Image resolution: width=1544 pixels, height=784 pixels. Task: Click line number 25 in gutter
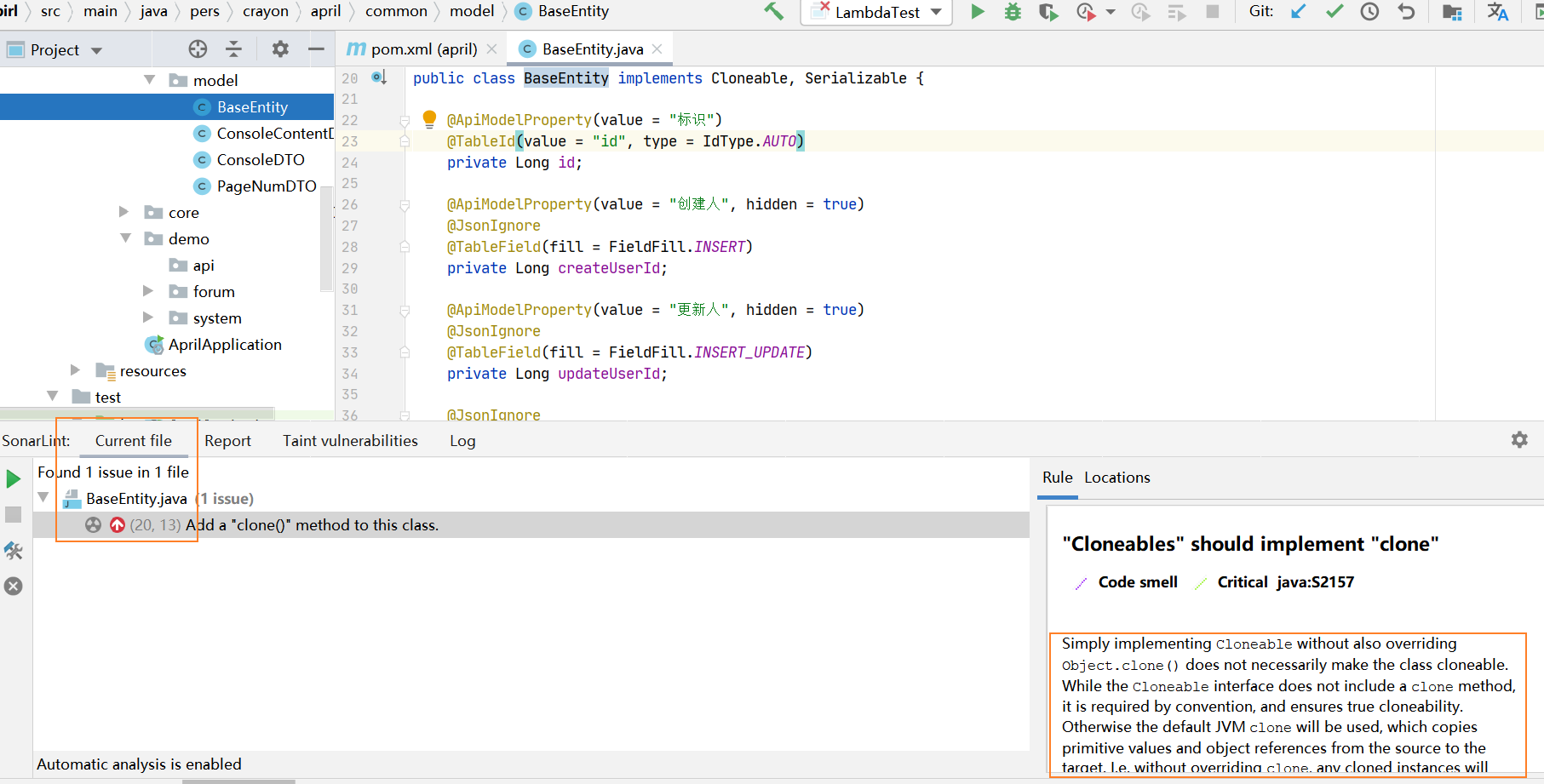(x=350, y=183)
